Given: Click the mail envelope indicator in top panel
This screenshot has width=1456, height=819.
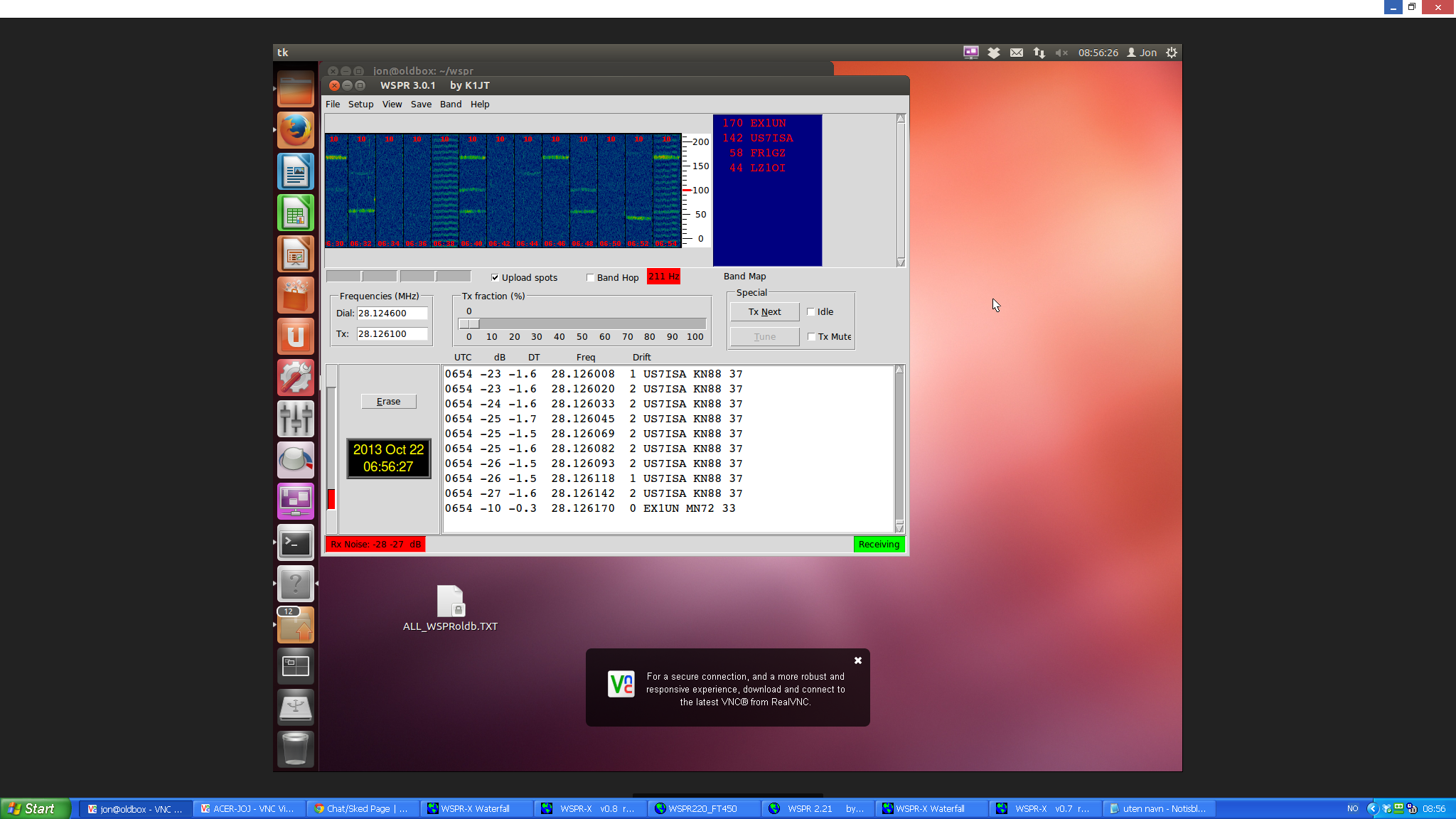Looking at the screenshot, I should coord(1017,53).
